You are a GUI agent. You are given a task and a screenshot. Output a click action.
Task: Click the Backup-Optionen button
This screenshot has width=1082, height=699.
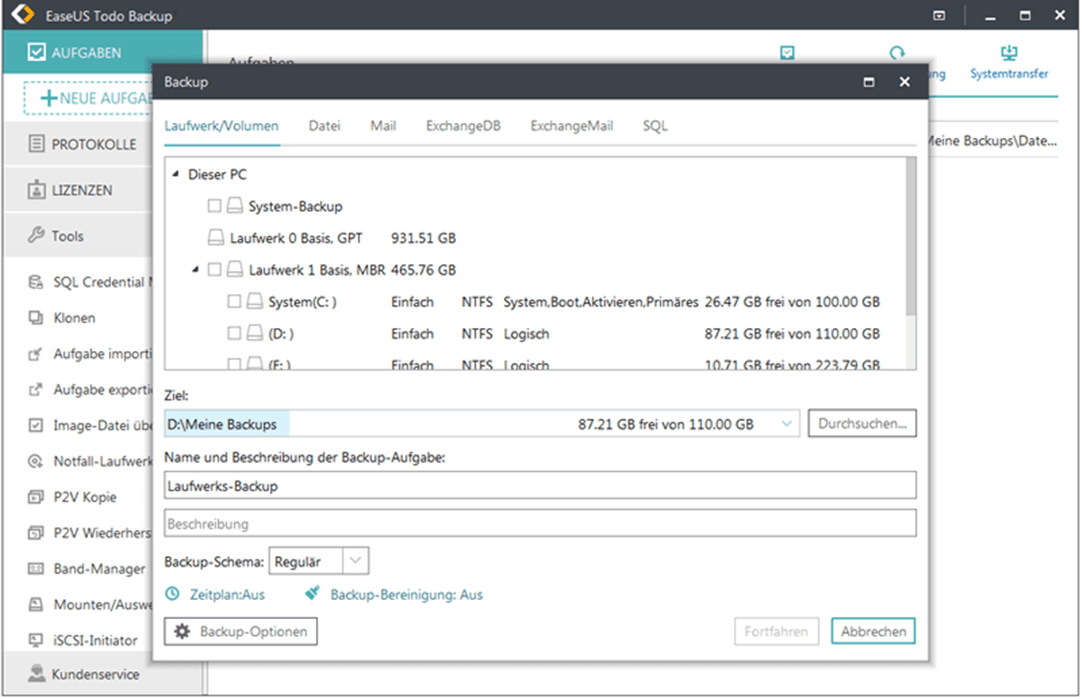tap(241, 631)
